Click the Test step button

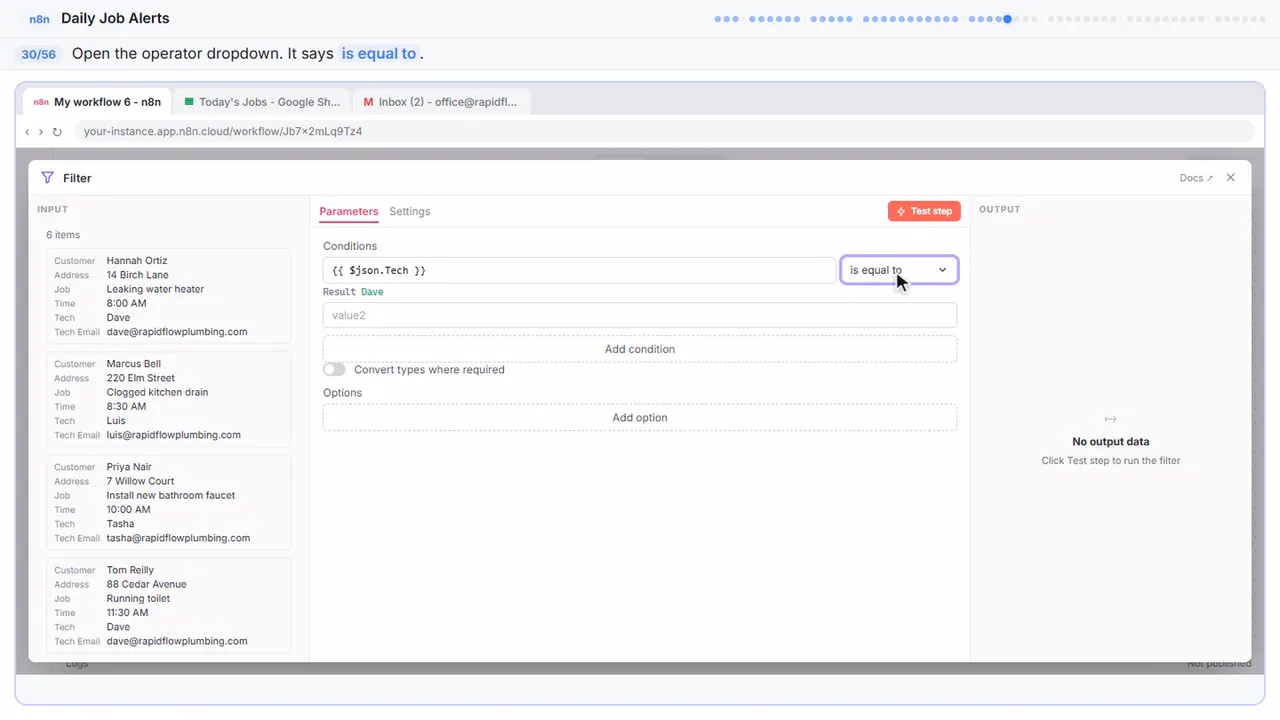(x=924, y=211)
